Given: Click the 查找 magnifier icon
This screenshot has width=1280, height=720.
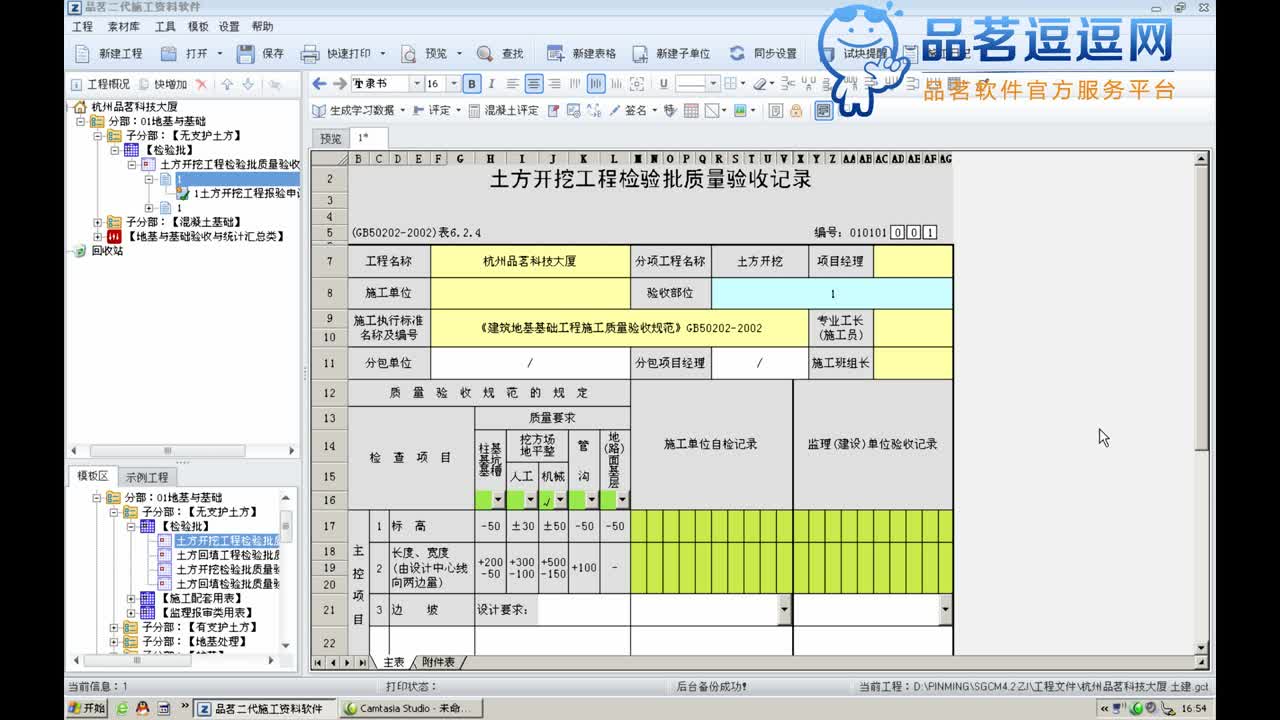Looking at the screenshot, I should pos(485,53).
